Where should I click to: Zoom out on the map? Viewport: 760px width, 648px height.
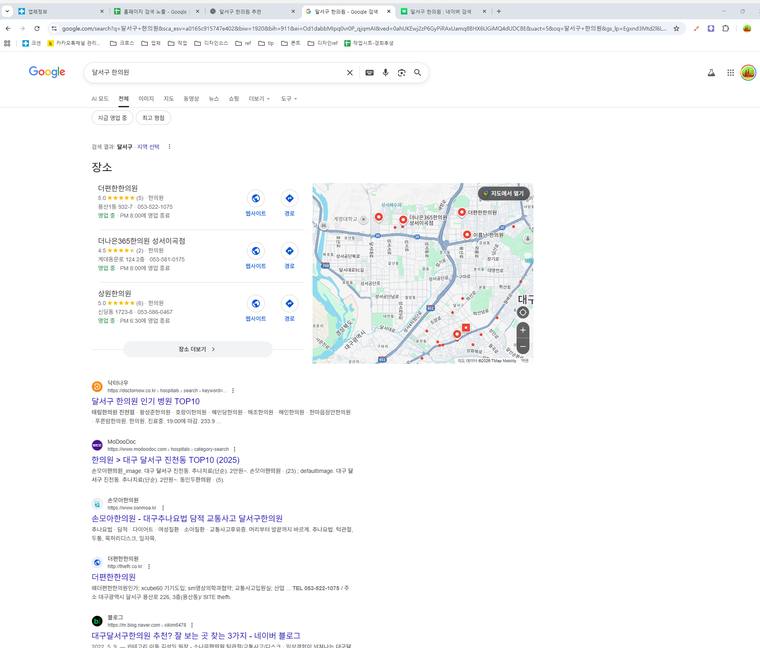coord(522,346)
